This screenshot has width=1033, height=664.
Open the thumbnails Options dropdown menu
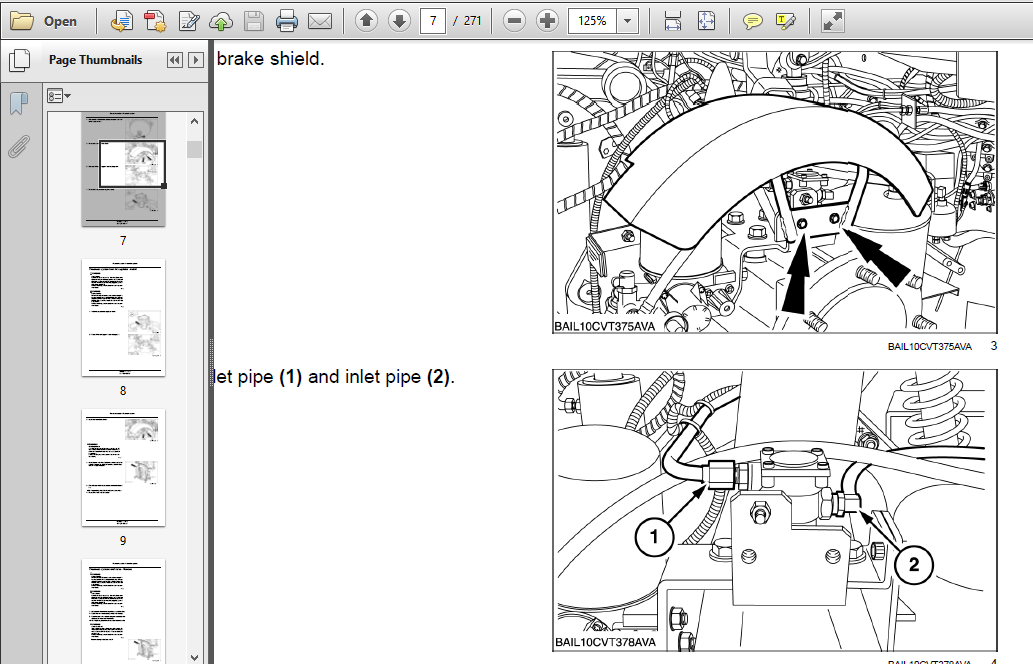pyautogui.click(x=58, y=96)
